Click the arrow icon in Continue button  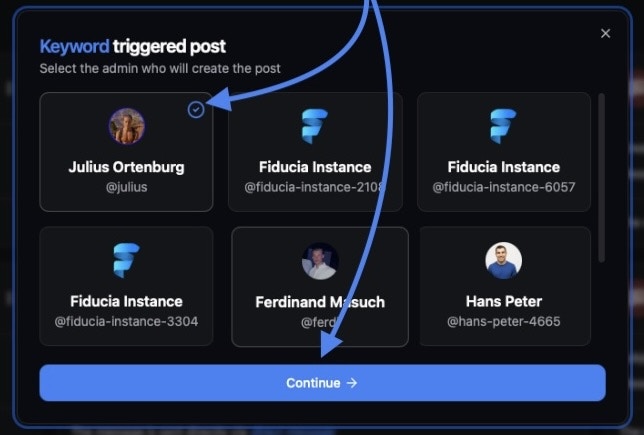point(352,383)
